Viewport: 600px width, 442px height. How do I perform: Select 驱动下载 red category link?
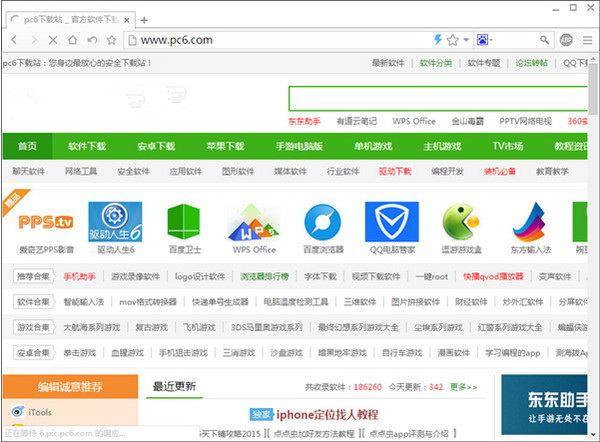395,171
